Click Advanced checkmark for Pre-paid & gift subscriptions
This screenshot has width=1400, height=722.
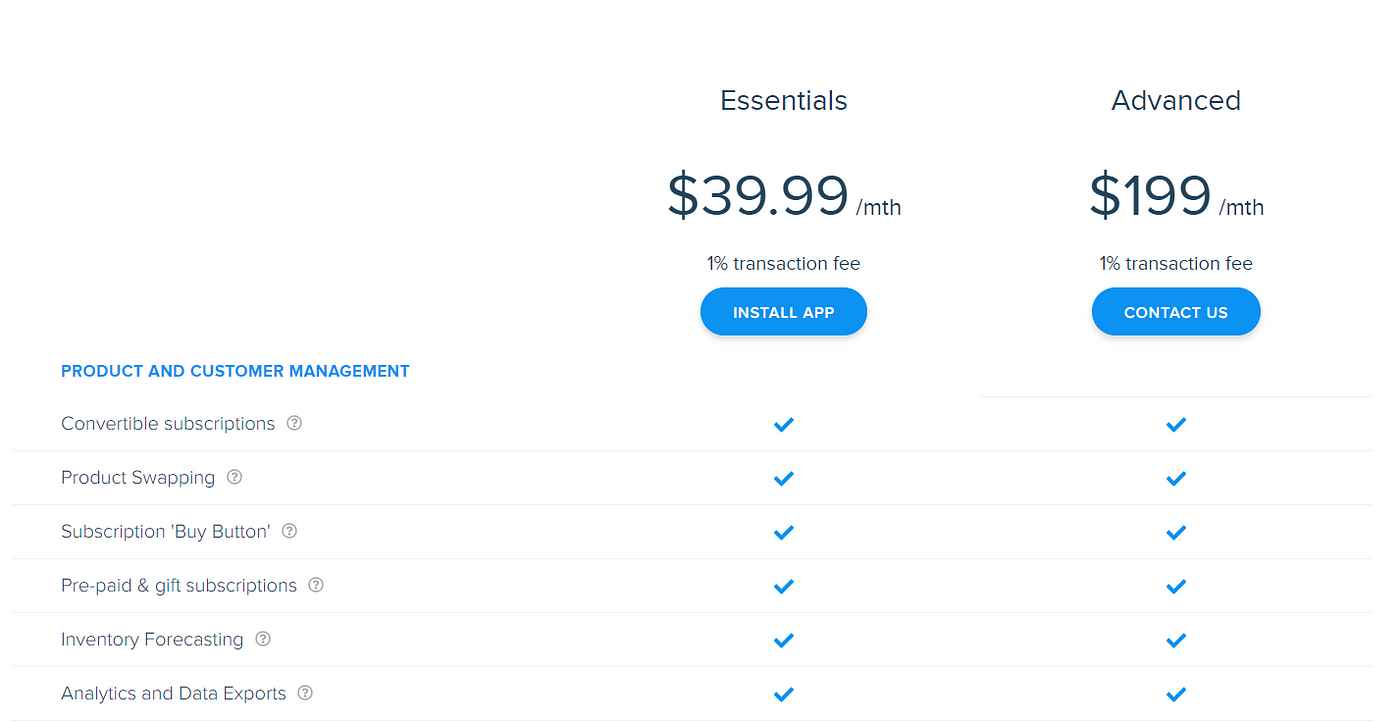click(1176, 586)
